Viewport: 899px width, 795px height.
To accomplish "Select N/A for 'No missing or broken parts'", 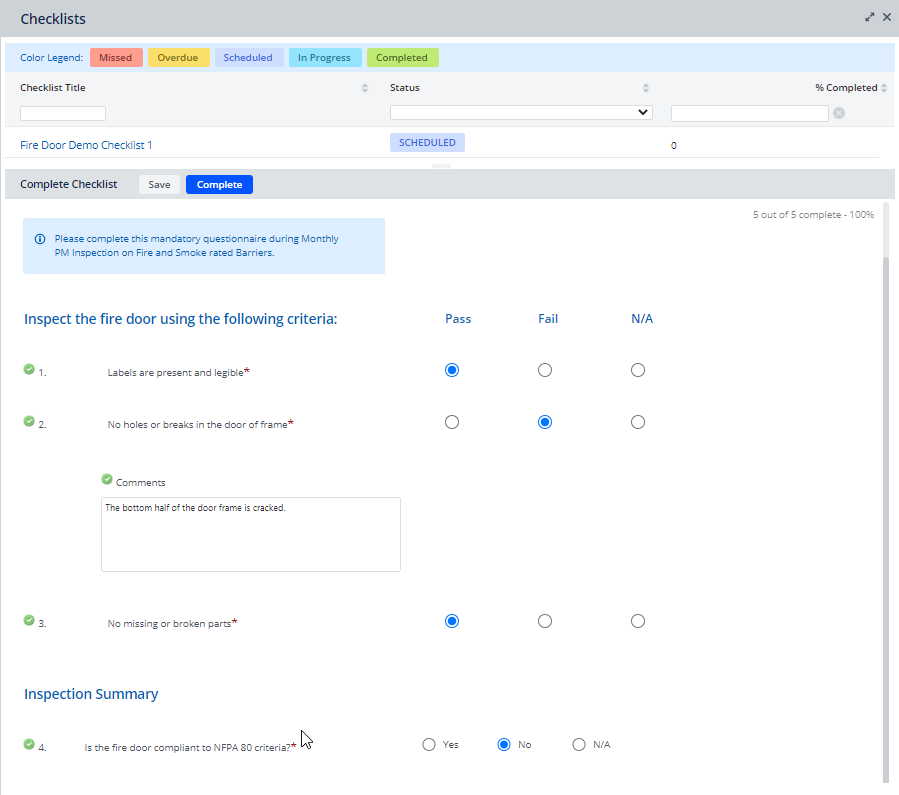I will (x=637, y=621).
